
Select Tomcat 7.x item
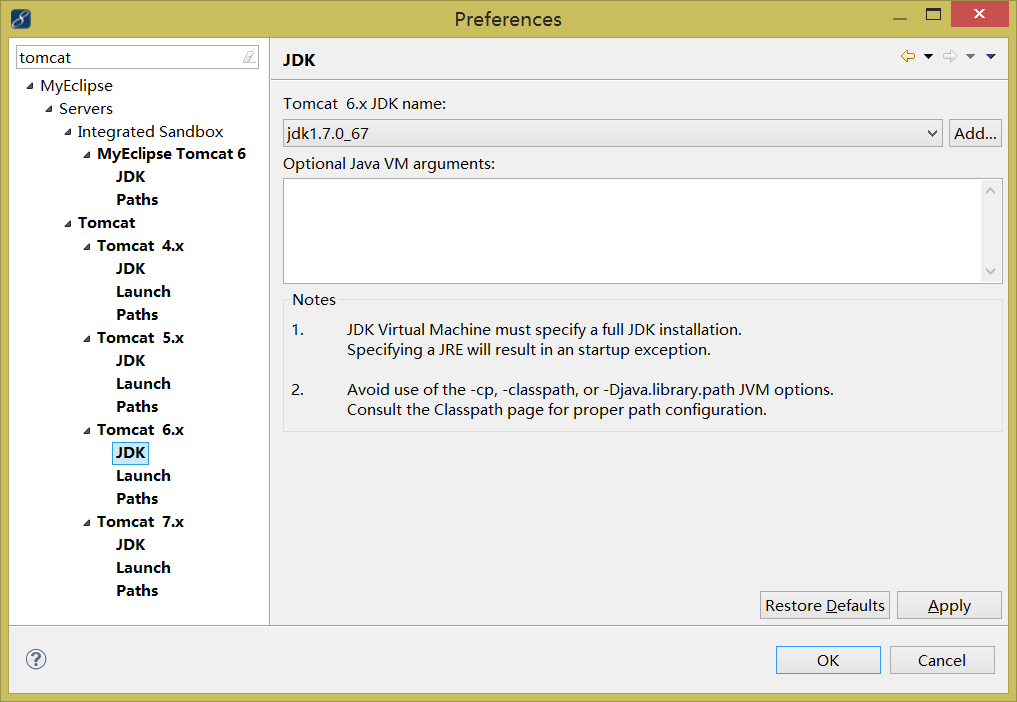[x=140, y=522]
